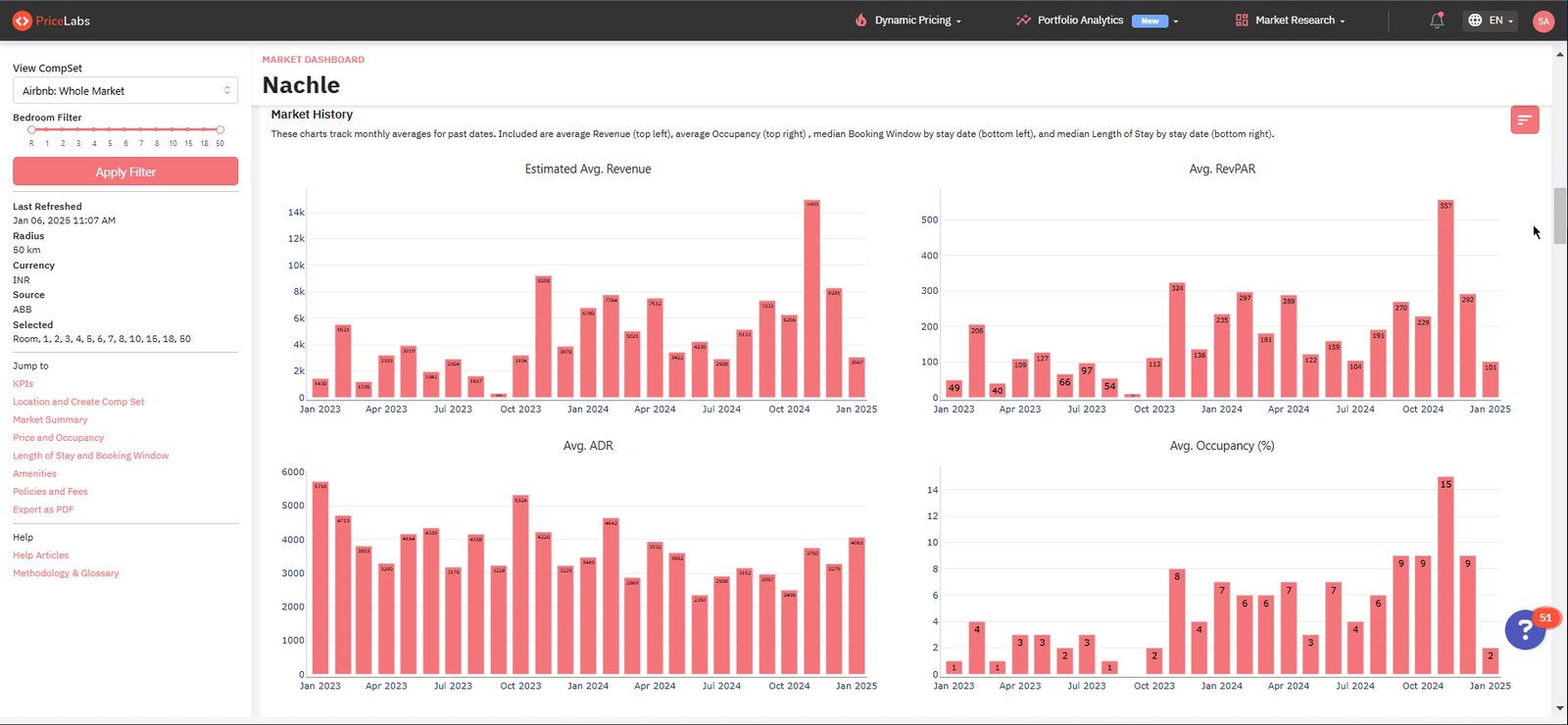Click the Avg. ADR chart title
Viewport: 1568px width, 725px height.
click(588, 446)
